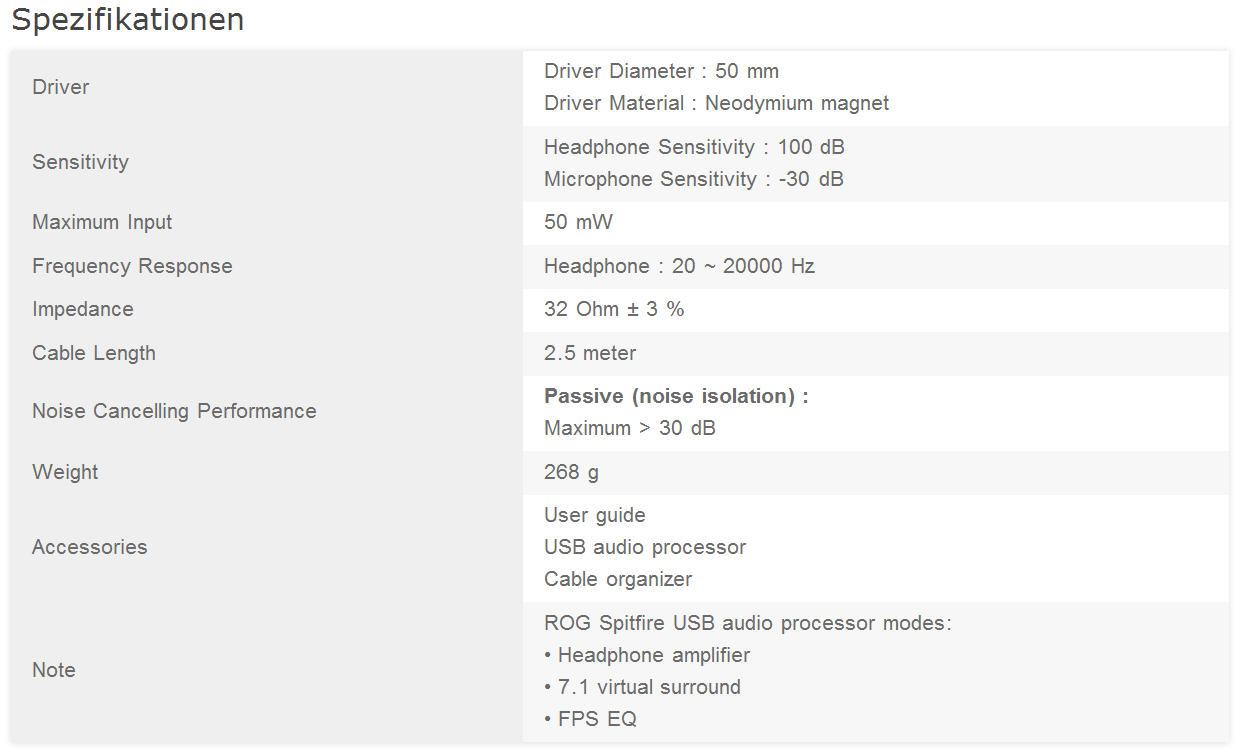Image resolution: width=1241 pixels, height=754 pixels.
Task: Click the Noise Cancelling Performance label
Action: 174,411
